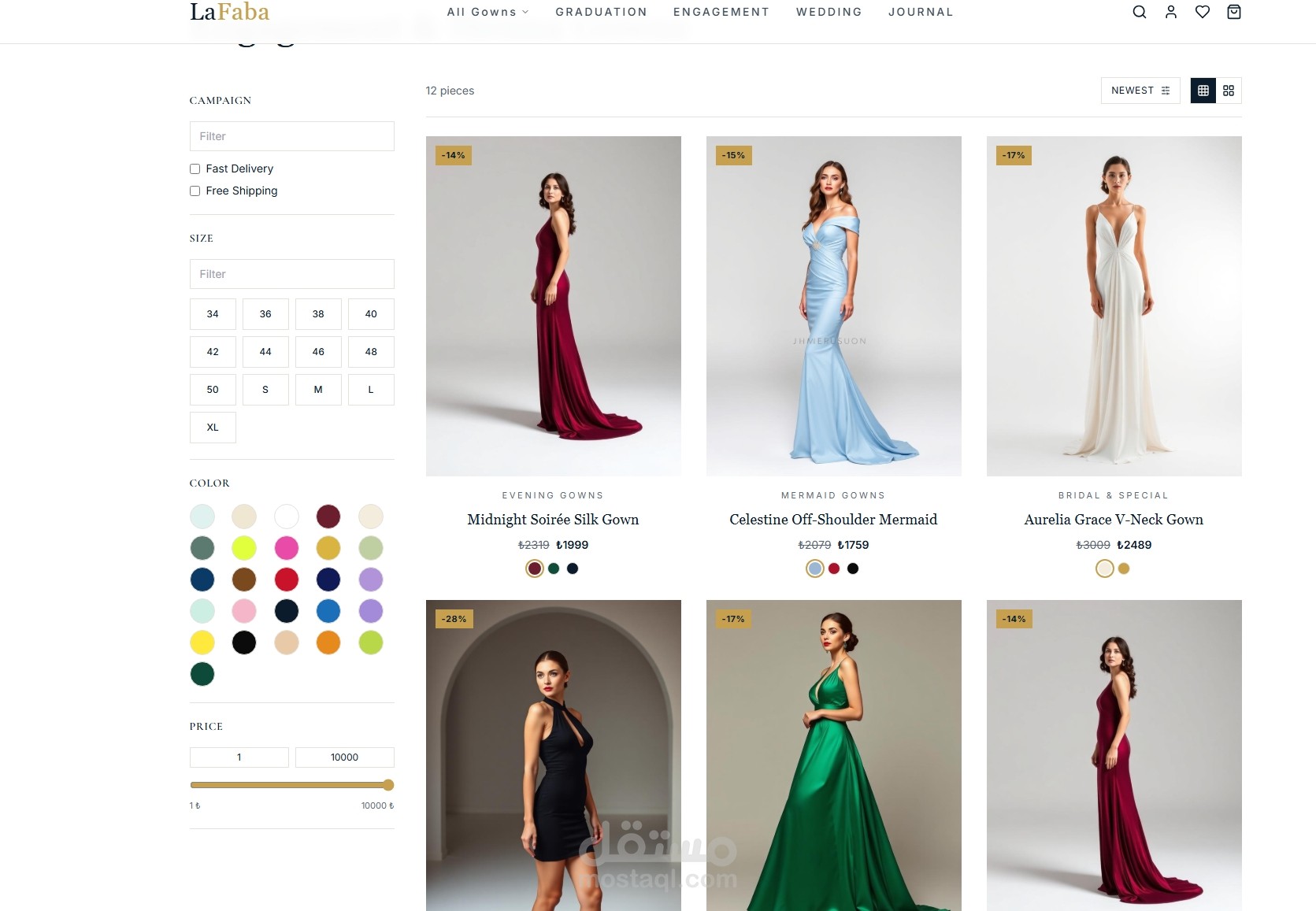This screenshot has height=911, width=1316.
Task: Open the Graduation menu item
Action: [x=601, y=12]
